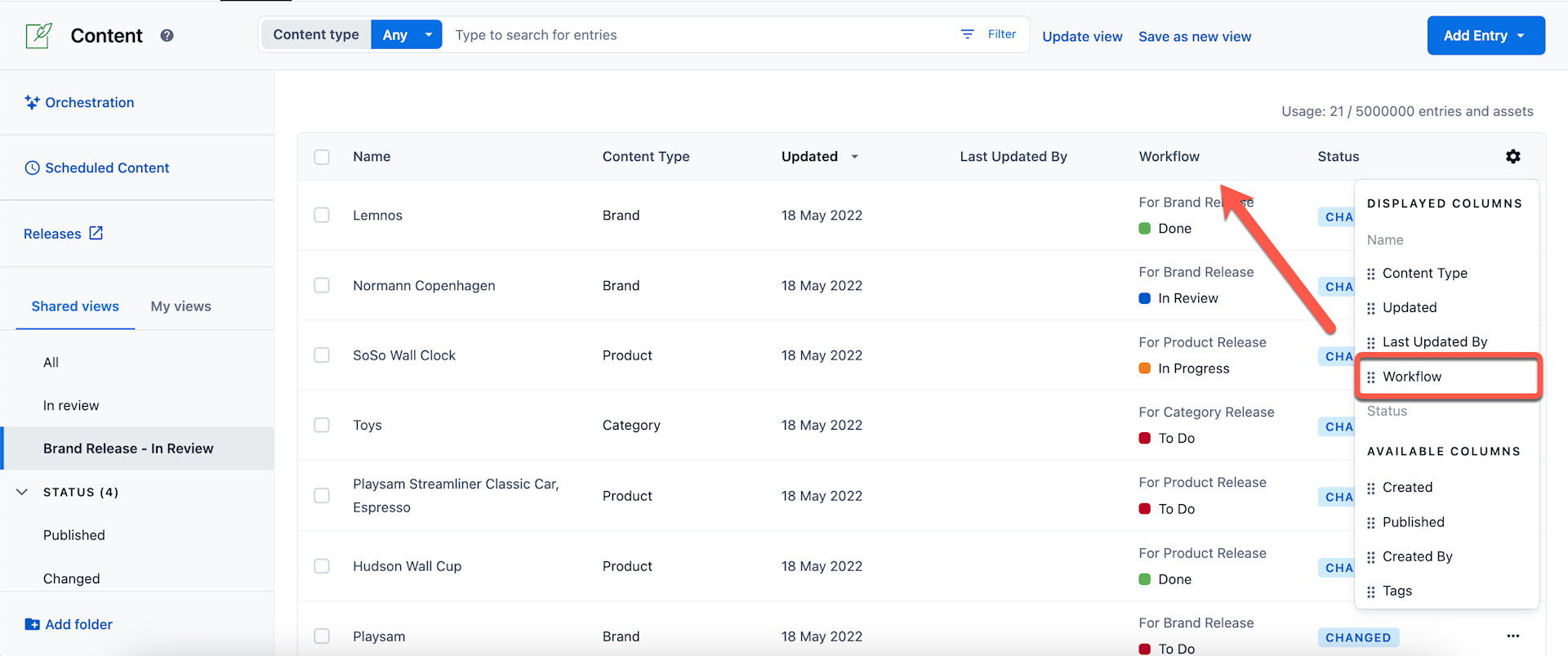
Task: Click the orange In Progress status dot
Action: tap(1144, 368)
